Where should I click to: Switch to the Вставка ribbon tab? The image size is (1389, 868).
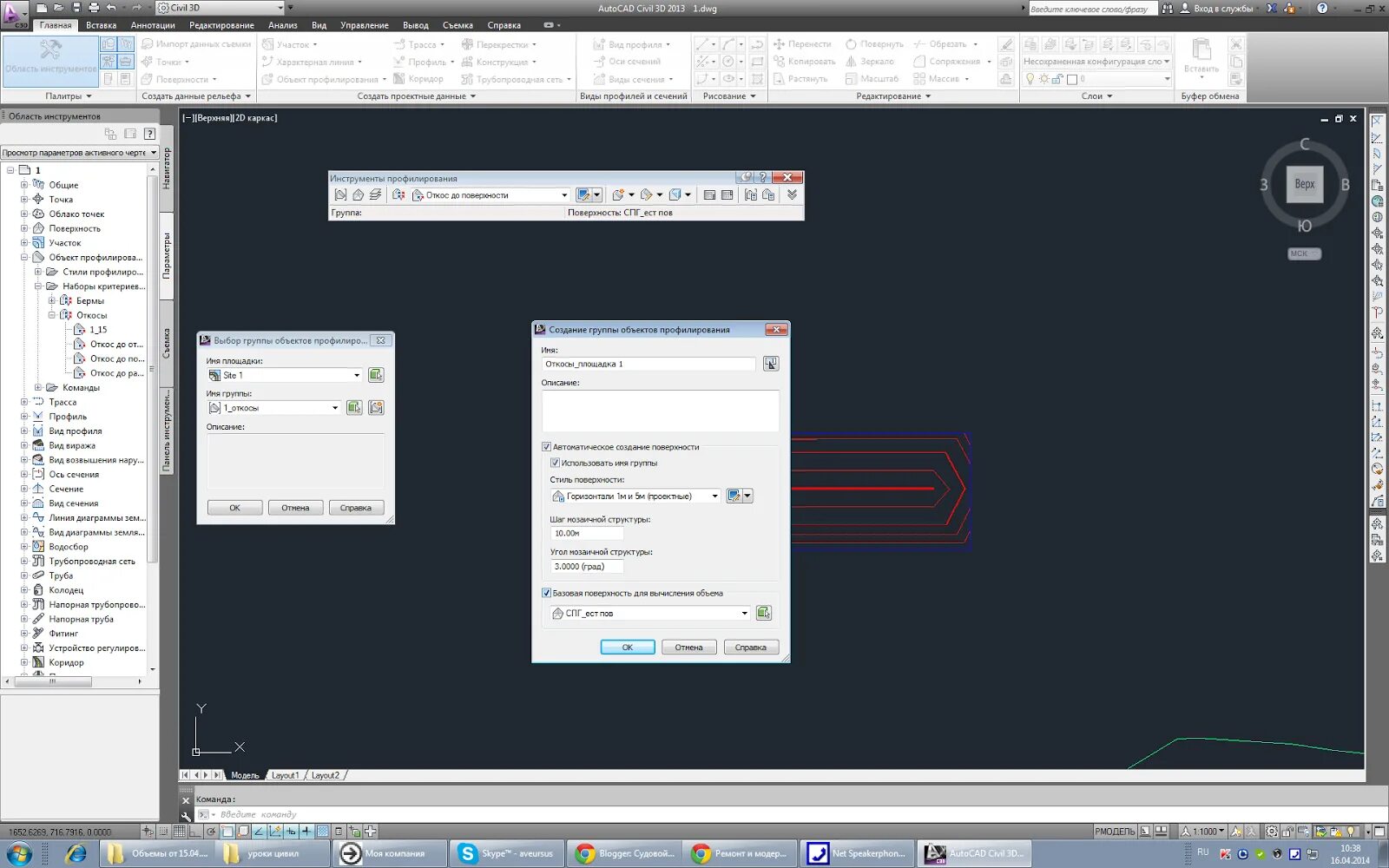tap(100, 24)
